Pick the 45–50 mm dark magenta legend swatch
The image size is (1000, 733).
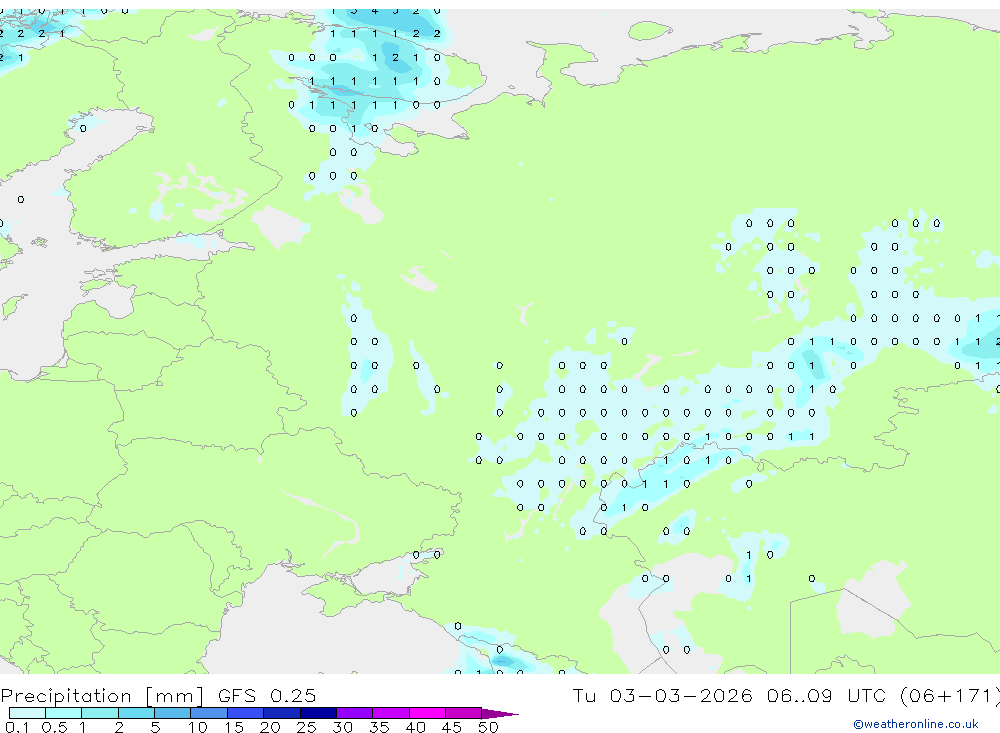pos(464,713)
